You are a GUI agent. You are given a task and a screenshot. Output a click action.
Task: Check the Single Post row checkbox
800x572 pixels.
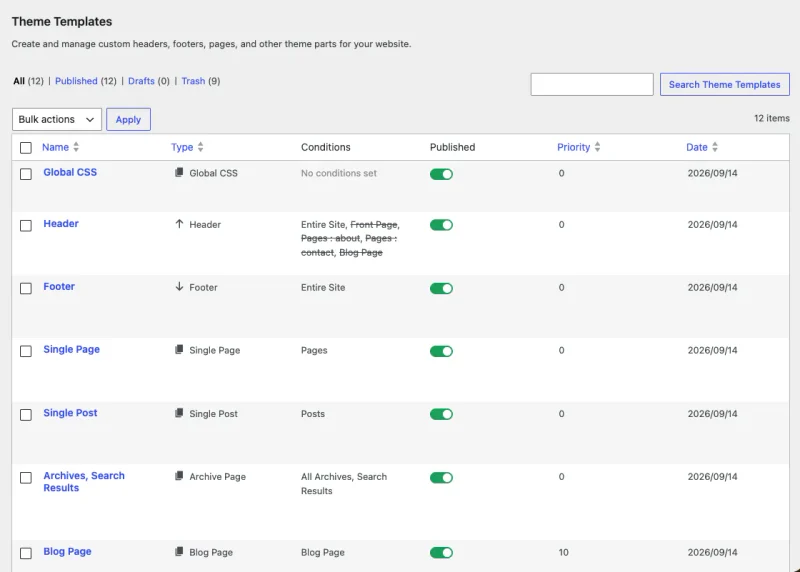pos(26,414)
